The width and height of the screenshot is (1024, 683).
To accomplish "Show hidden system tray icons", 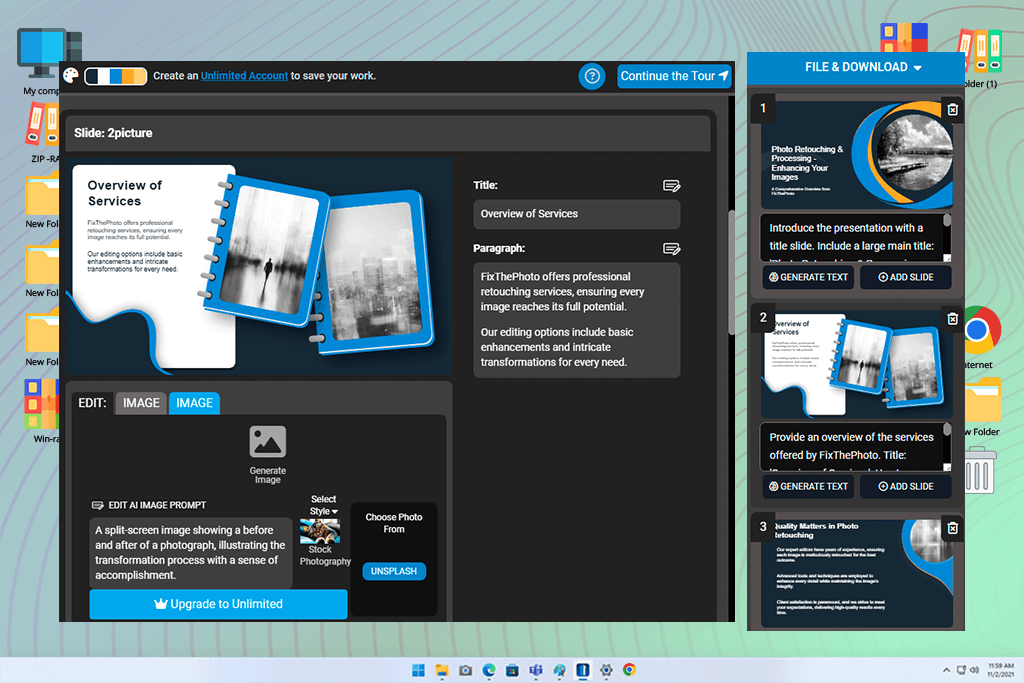I will point(946,670).
